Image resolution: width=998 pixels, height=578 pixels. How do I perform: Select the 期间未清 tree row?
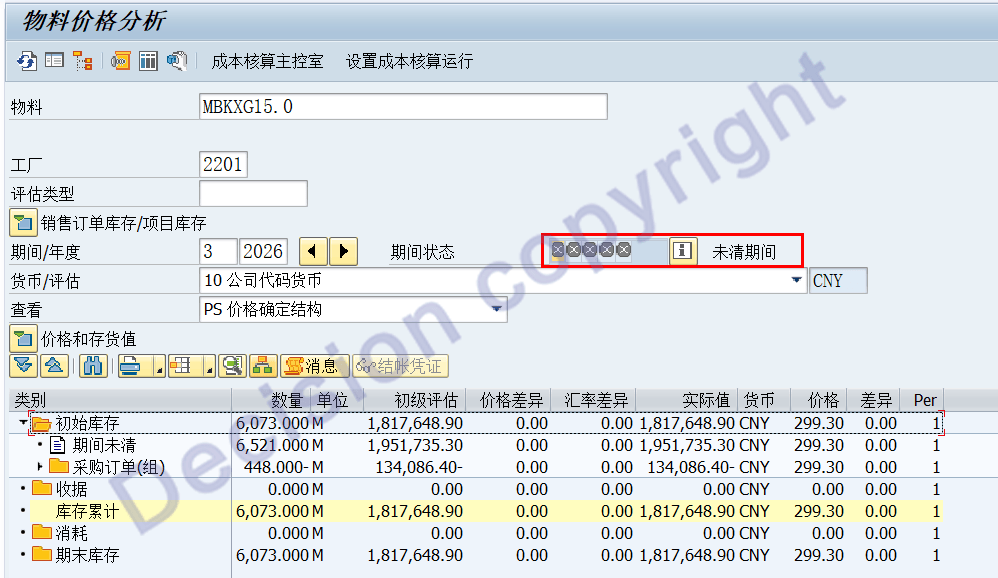476,445
